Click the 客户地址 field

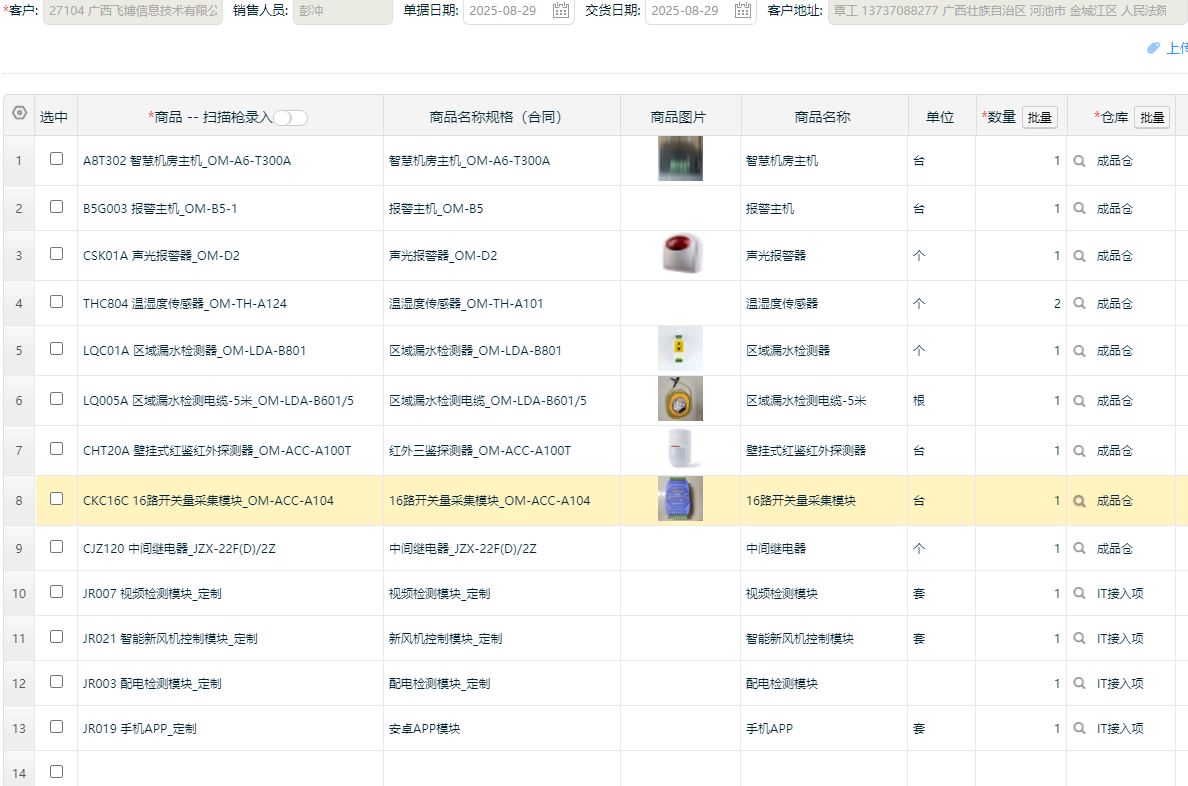(1008, 11)
